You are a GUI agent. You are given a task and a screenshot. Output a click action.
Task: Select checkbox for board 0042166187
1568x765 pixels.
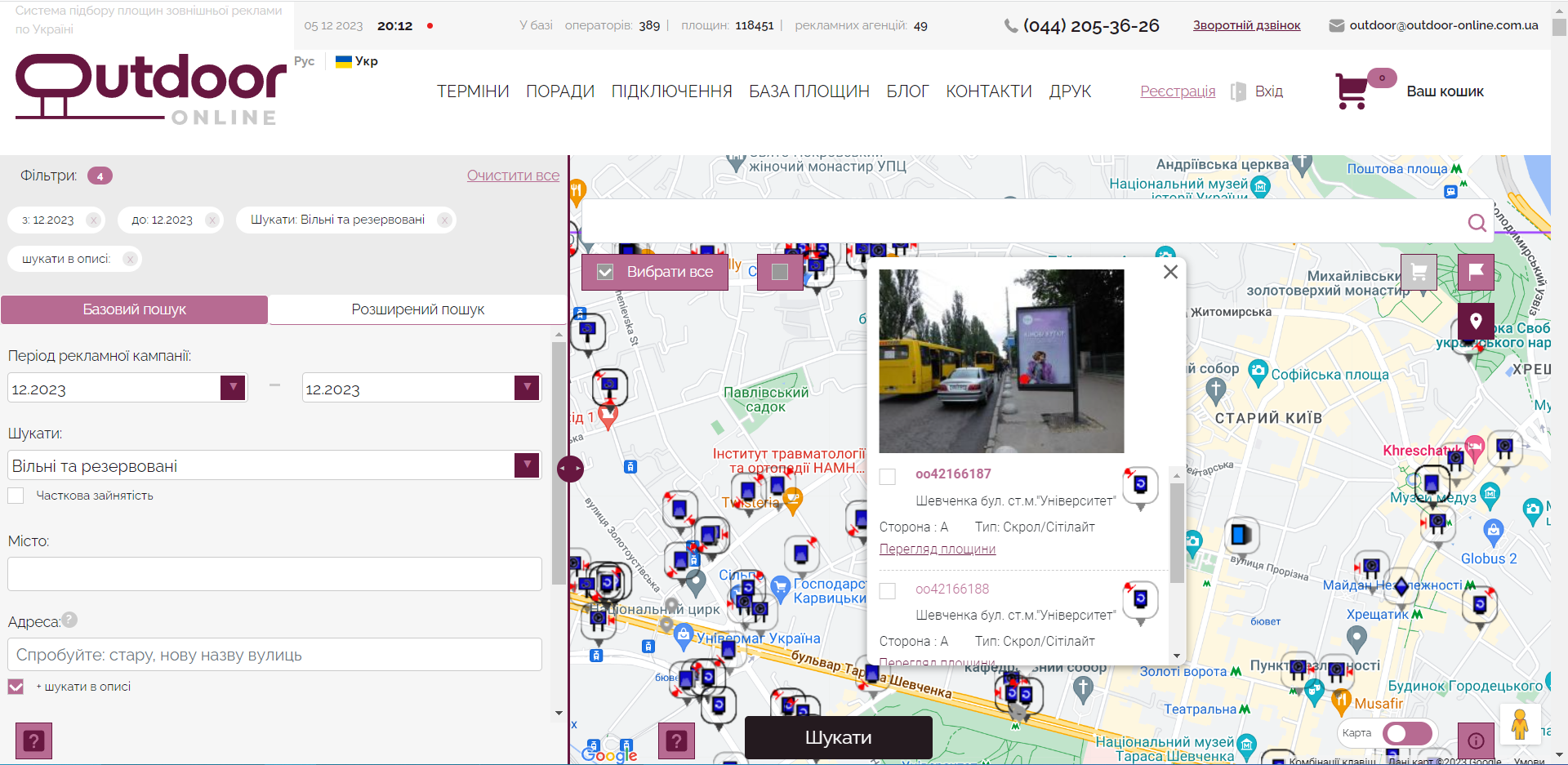coord(888,477)
